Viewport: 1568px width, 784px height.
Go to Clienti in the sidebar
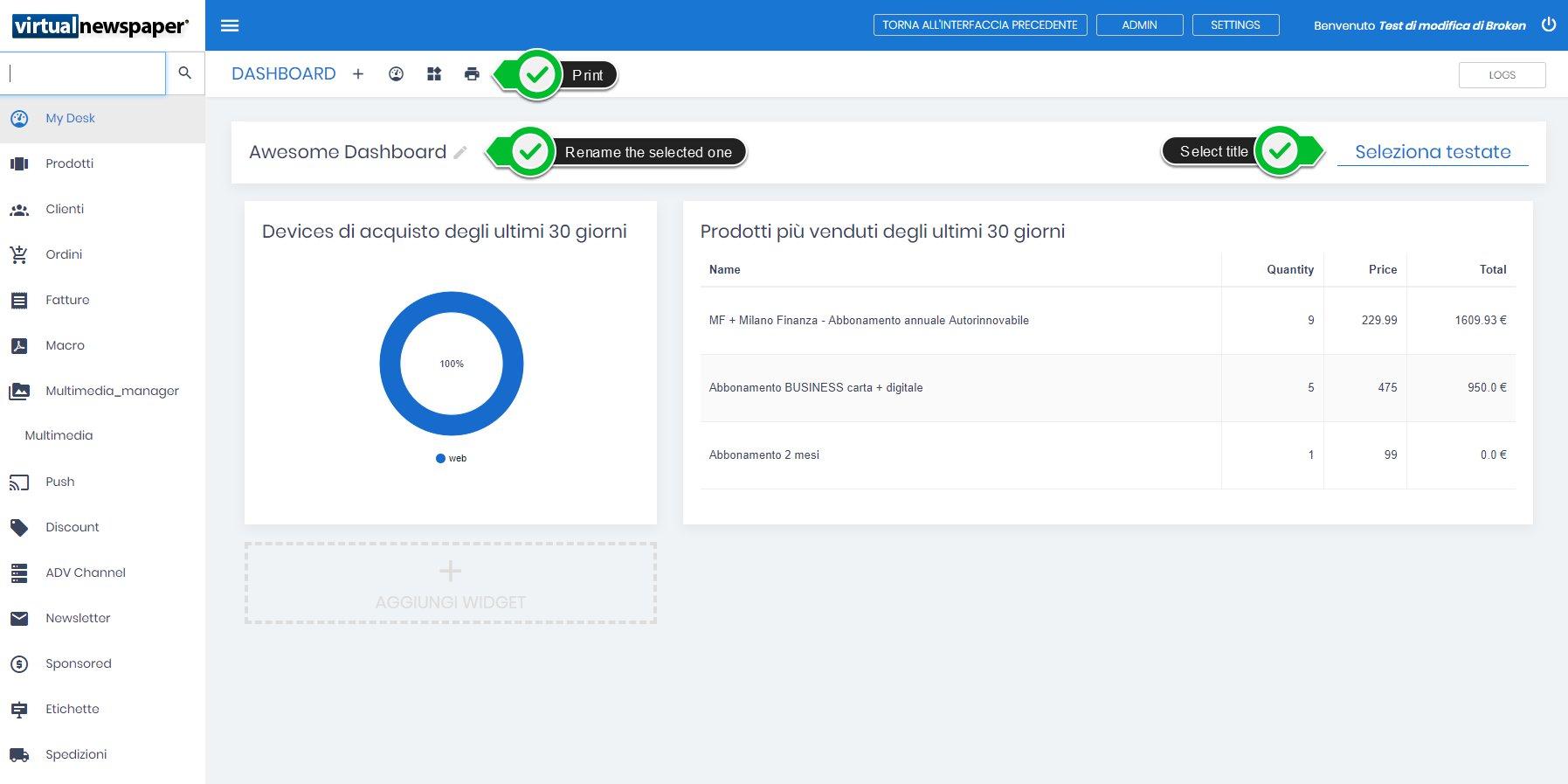[x=65, y=209]
